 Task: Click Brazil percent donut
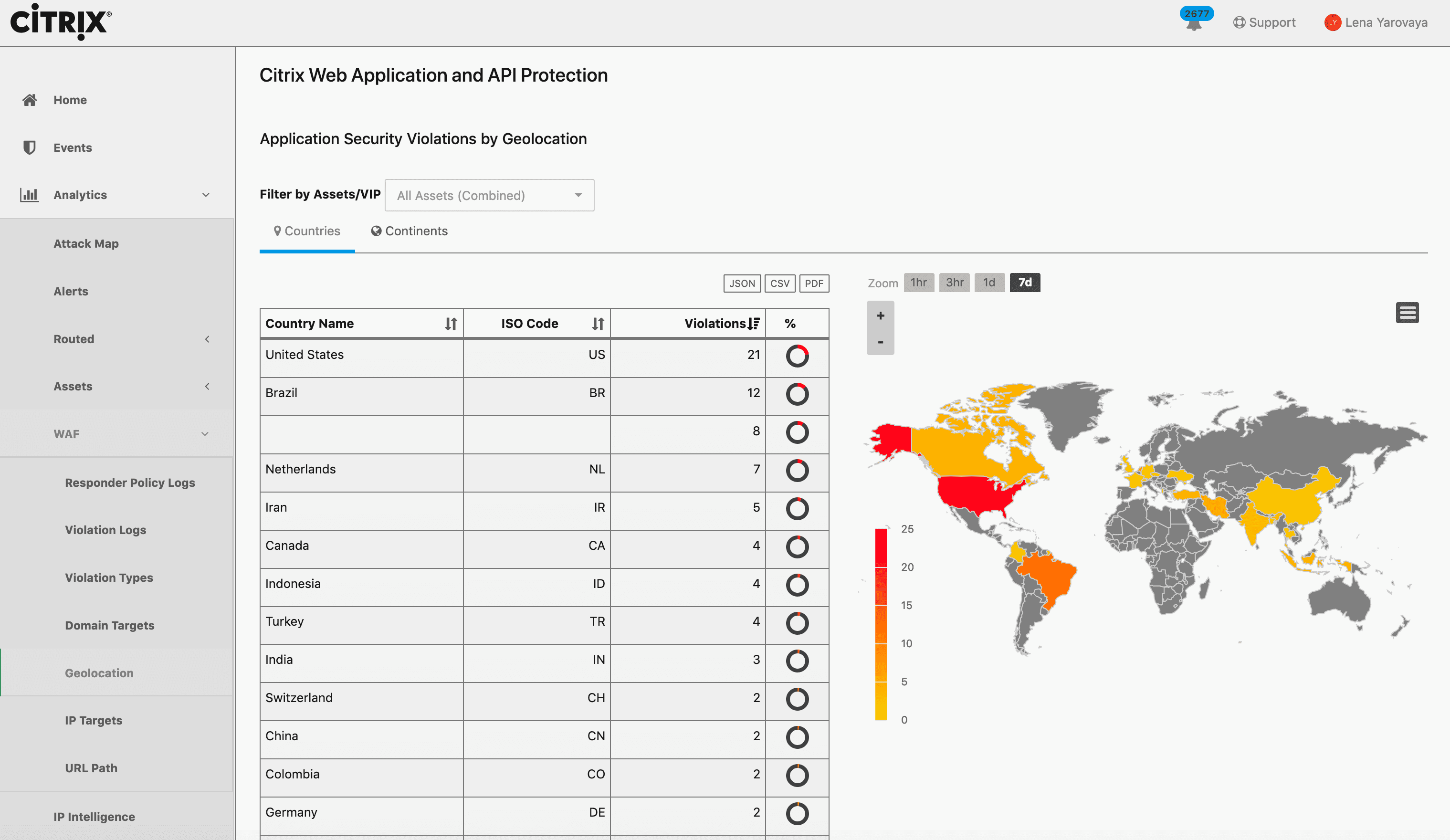[798, 394]
